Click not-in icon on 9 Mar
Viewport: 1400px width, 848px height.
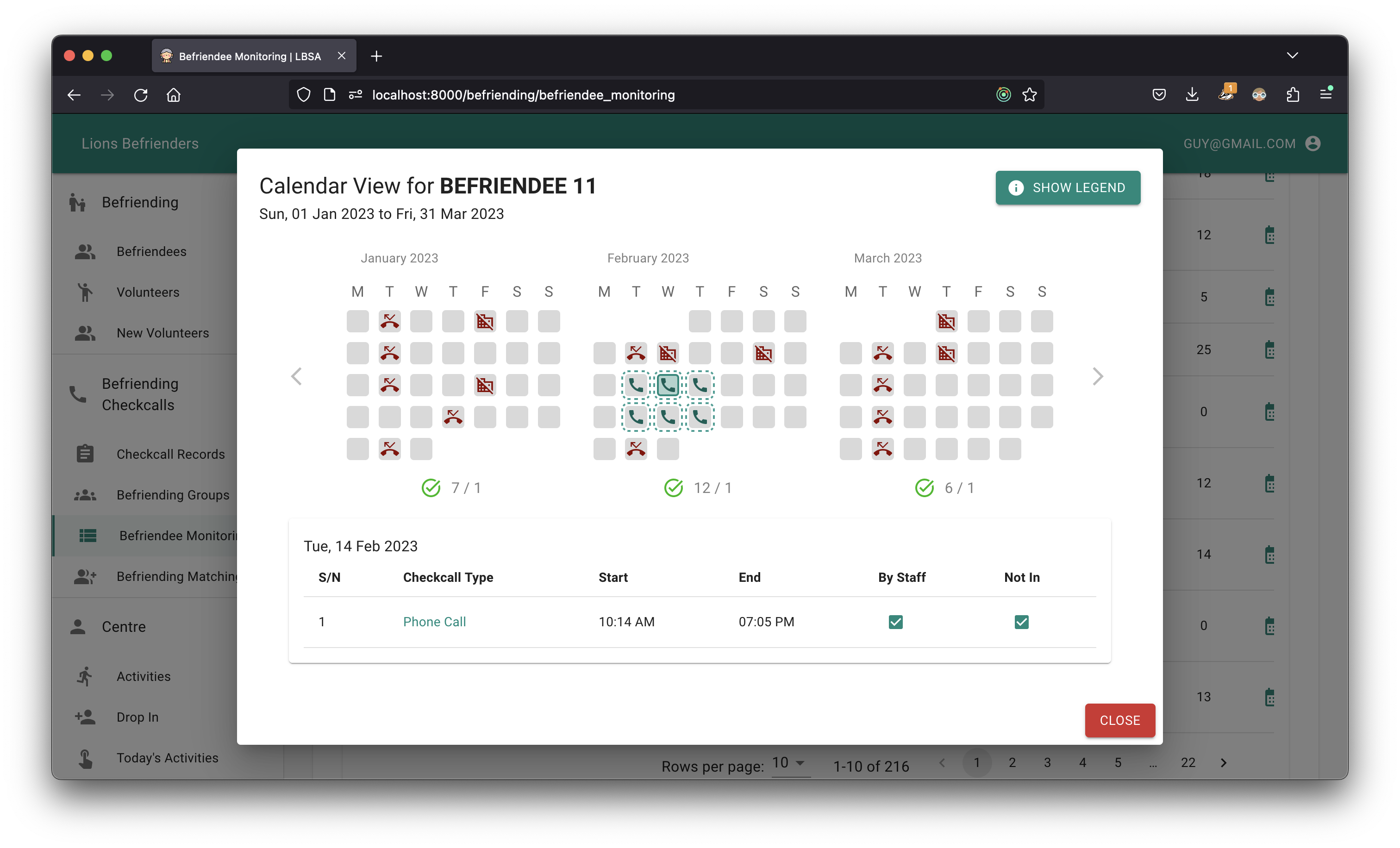point(946,353)
